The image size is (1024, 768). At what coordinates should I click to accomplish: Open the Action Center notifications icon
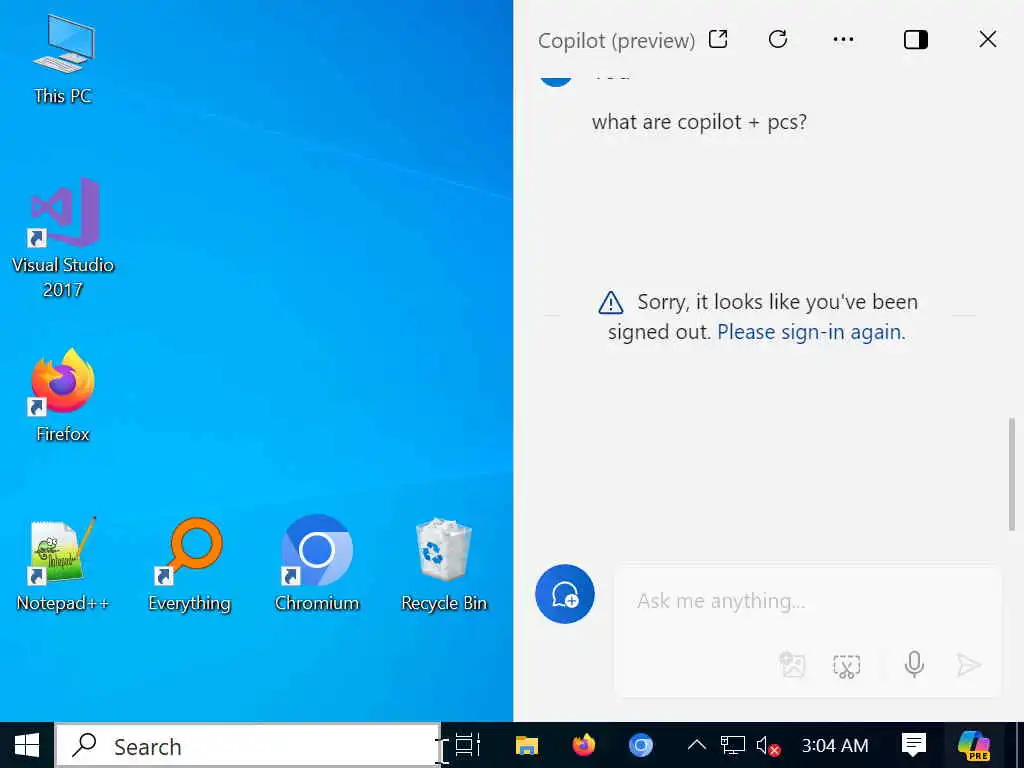click(914, 745)
